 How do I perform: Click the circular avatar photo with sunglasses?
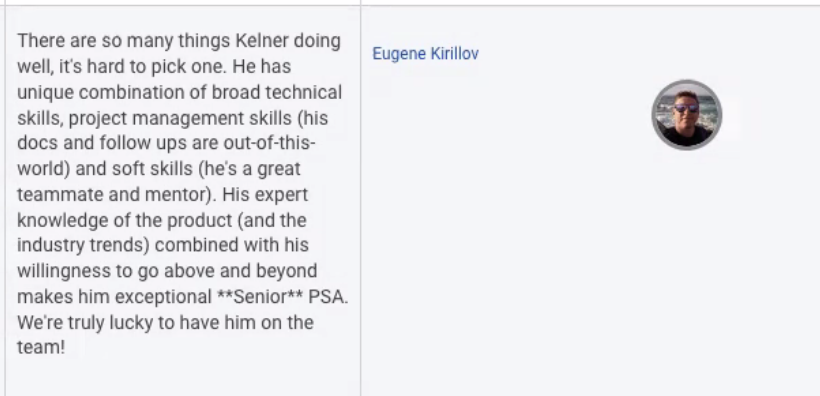pos(687,115)
